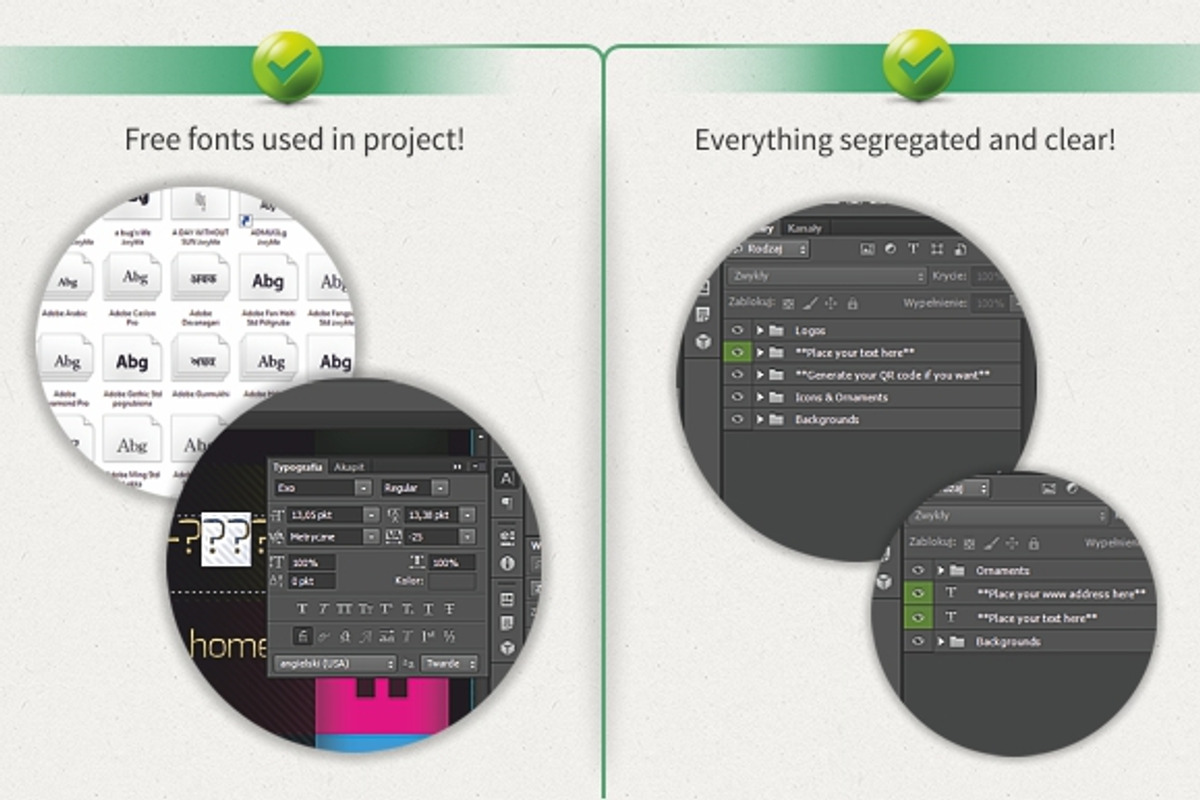Click the pixel layer filter icon above Logos
The height and width of the screenshot is (800, 1200).
867,249
